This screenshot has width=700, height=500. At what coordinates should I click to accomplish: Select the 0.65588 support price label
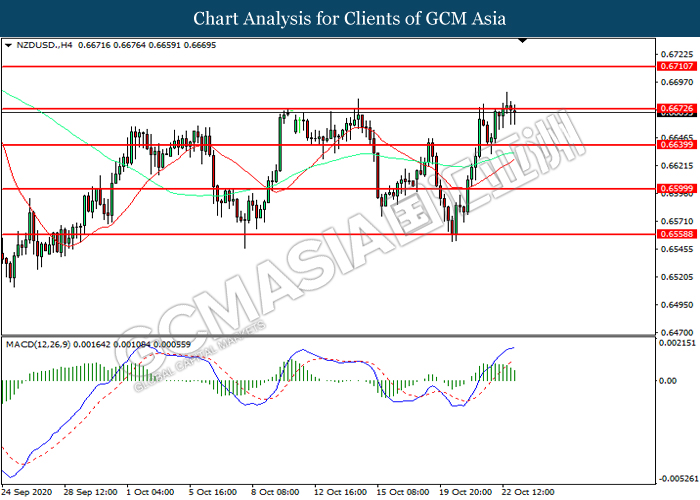point(677,234)
